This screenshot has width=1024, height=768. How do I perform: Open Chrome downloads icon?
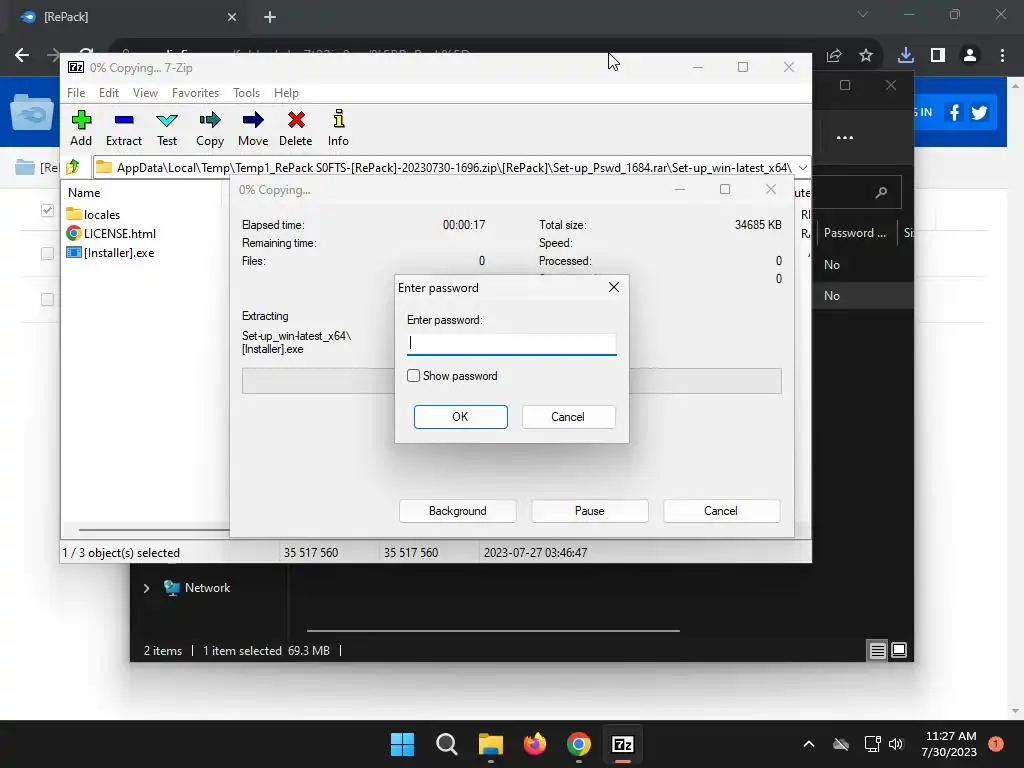coord(906,56)
